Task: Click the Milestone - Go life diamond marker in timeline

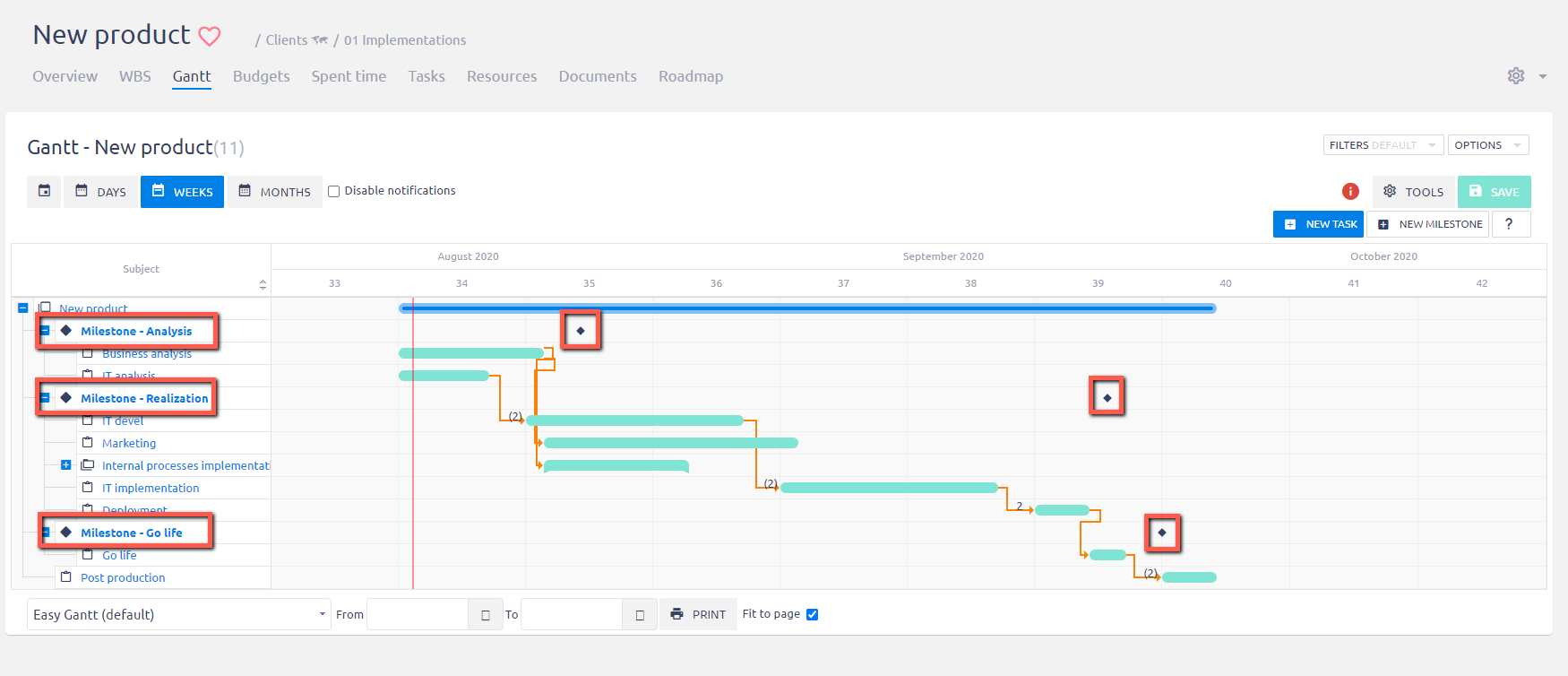Action: pyautogui.click(x=1162, y=533)
